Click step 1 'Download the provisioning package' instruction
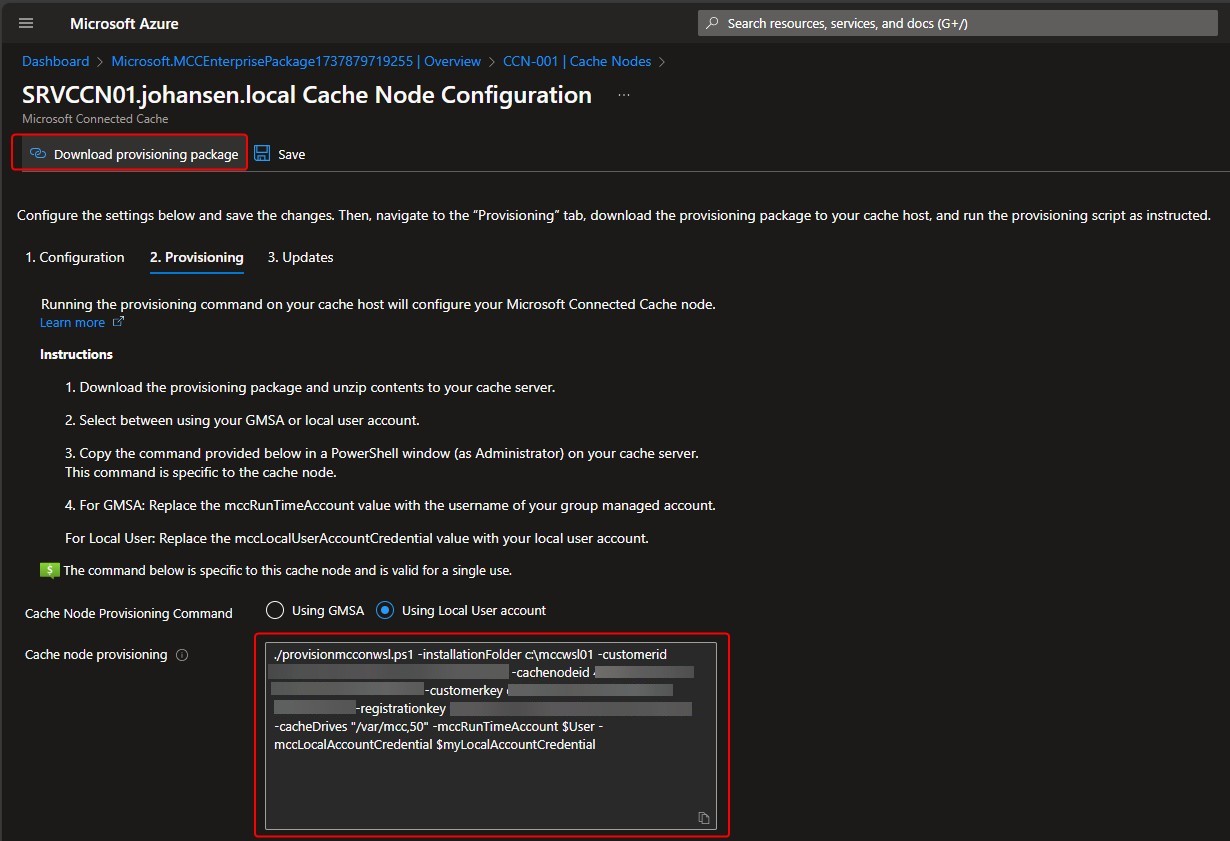This screenshot has height=841, width=1230. [312, 387]
